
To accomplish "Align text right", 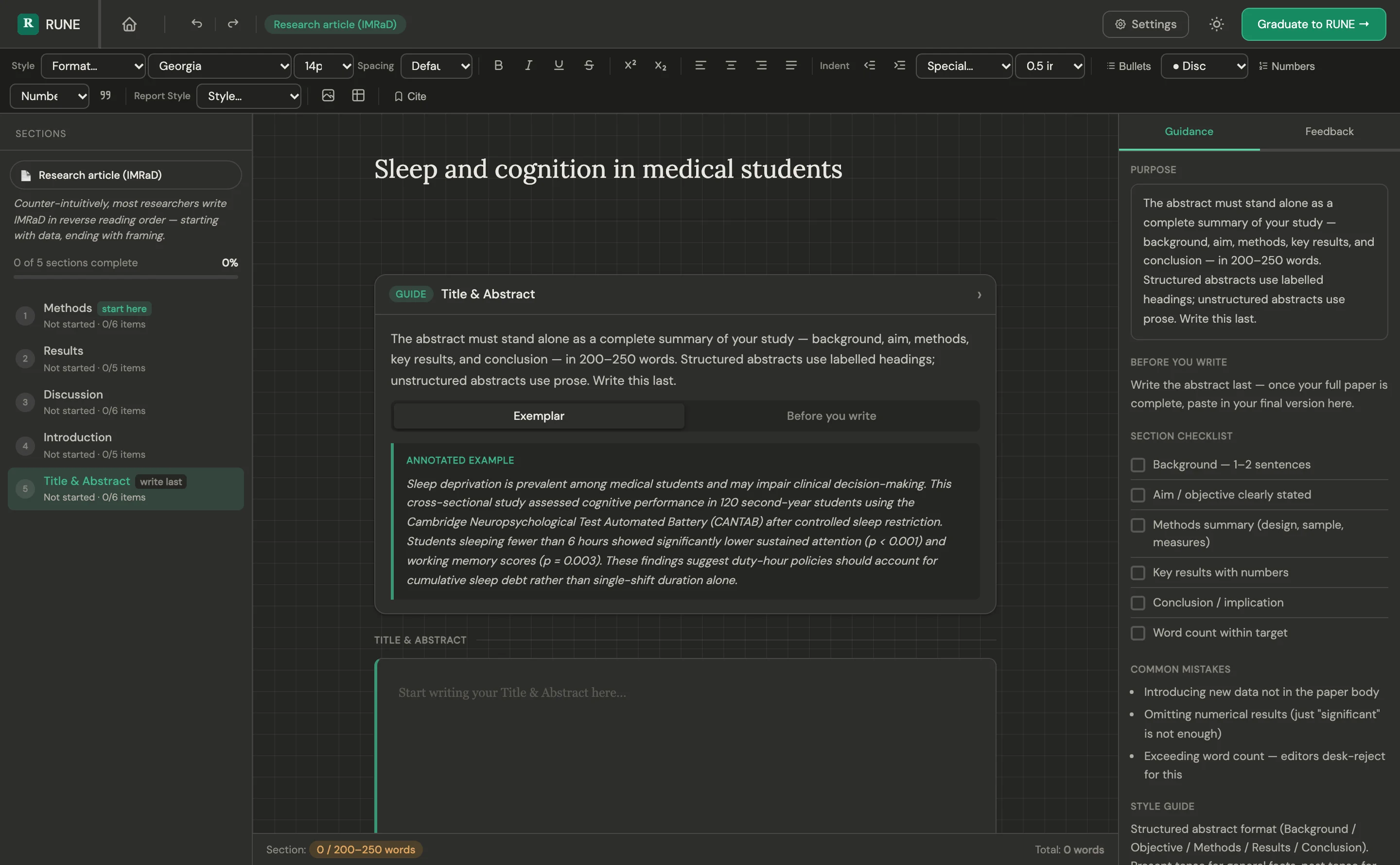I will click(x=761, y=66).
